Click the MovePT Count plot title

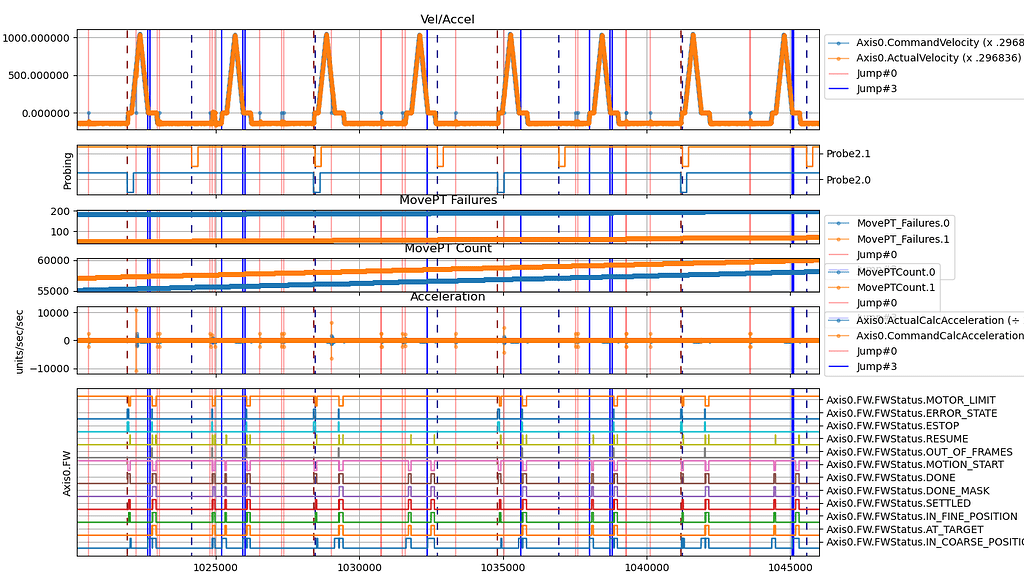click(x=448, y=248)
